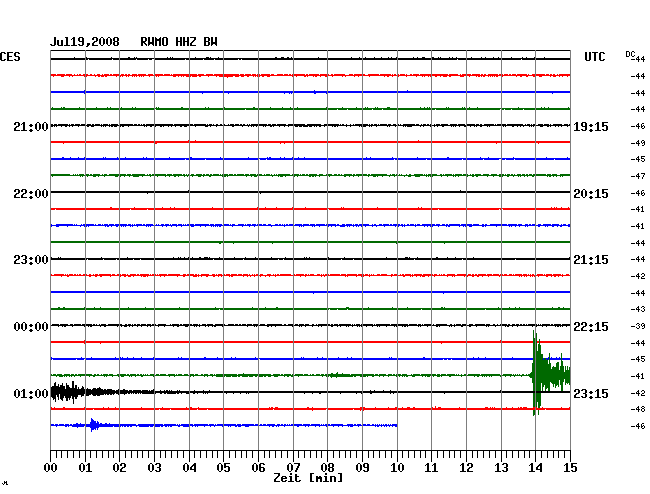Click minute 02 on the time axis
The width and height of the screenshot is (650, 494).
click(119, 468)
